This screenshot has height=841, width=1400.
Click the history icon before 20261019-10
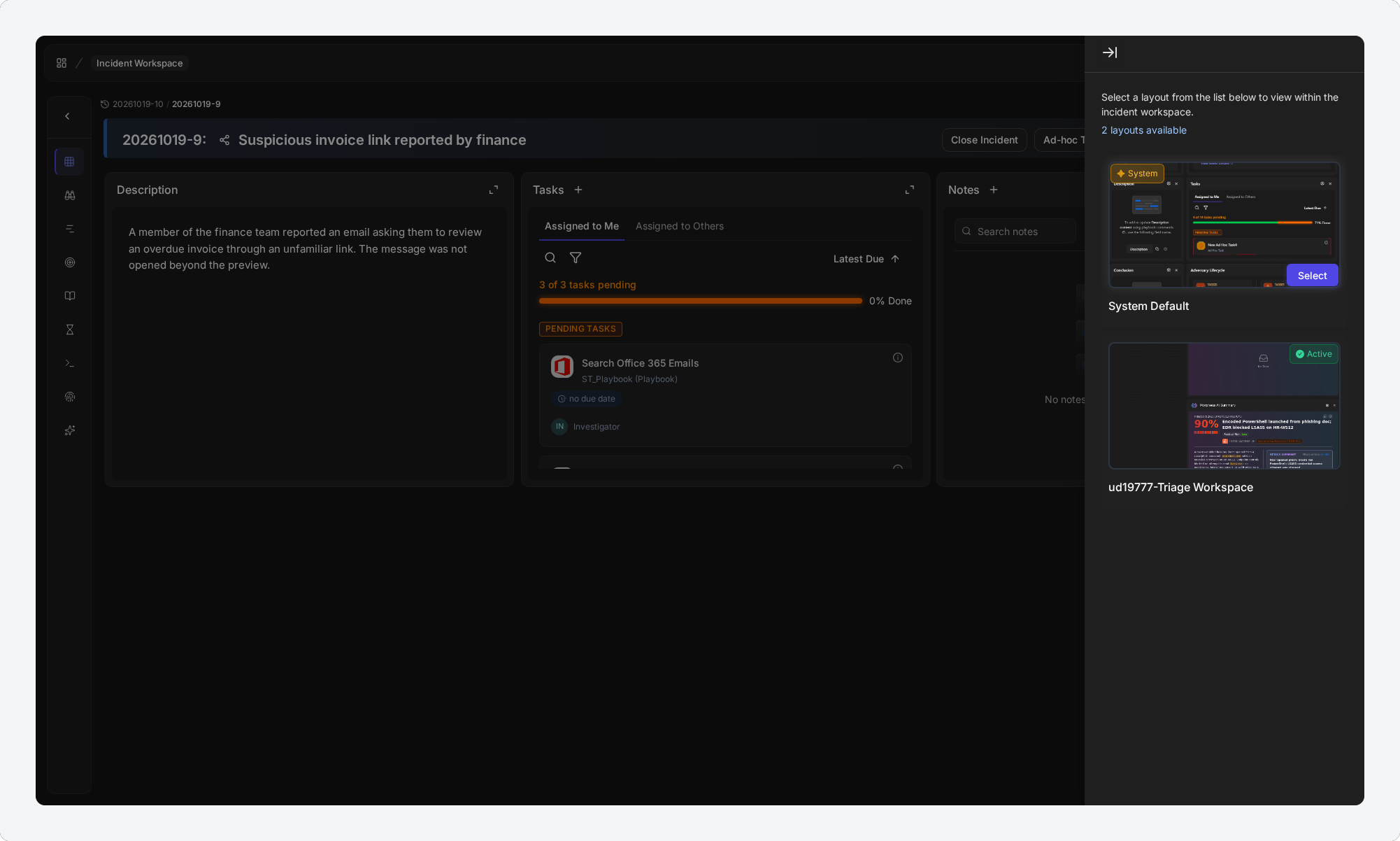pos(105,104)
